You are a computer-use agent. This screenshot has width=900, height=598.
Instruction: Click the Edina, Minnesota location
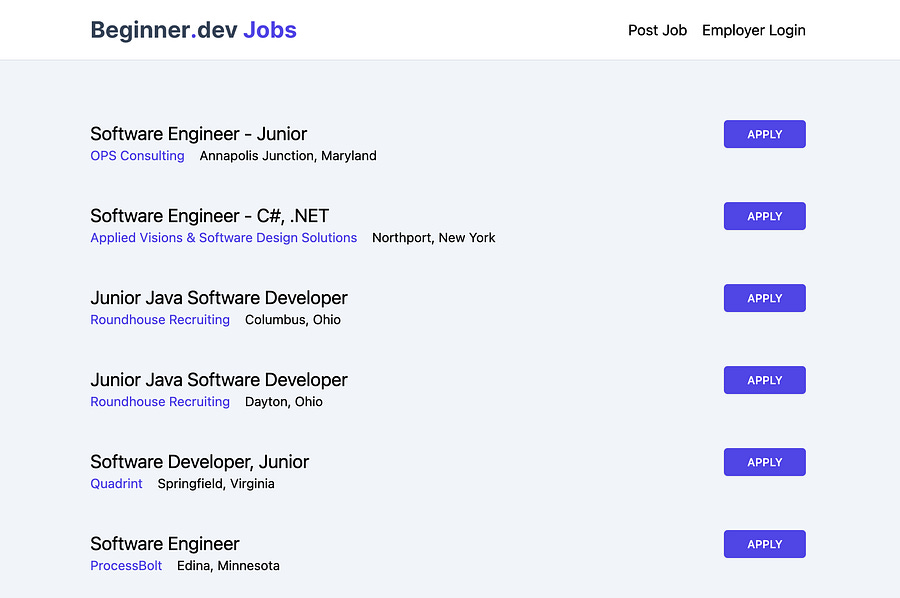click(228, 566)
